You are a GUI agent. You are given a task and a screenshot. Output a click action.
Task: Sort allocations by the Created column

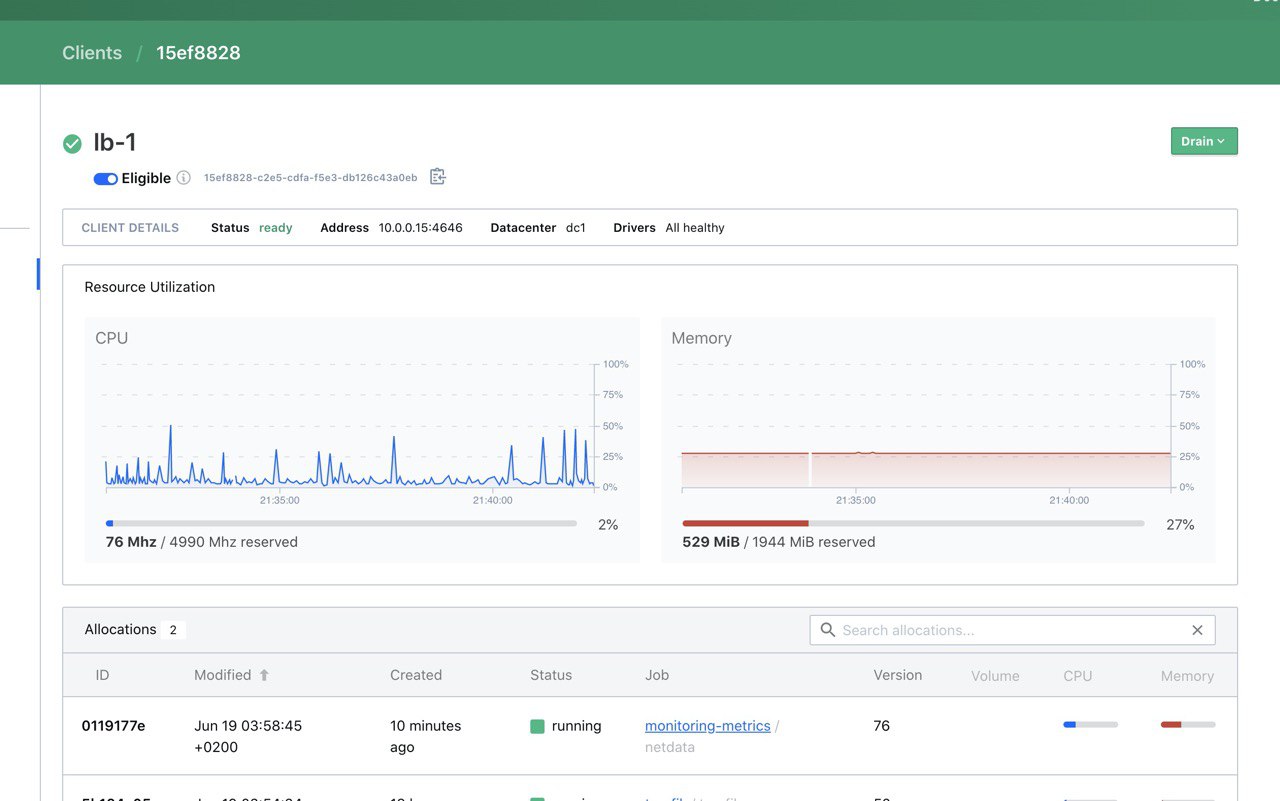point(416,675)
